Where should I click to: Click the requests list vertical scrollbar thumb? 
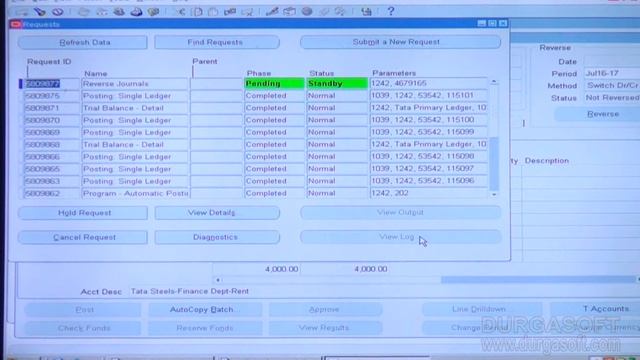[x=494, y=164]
